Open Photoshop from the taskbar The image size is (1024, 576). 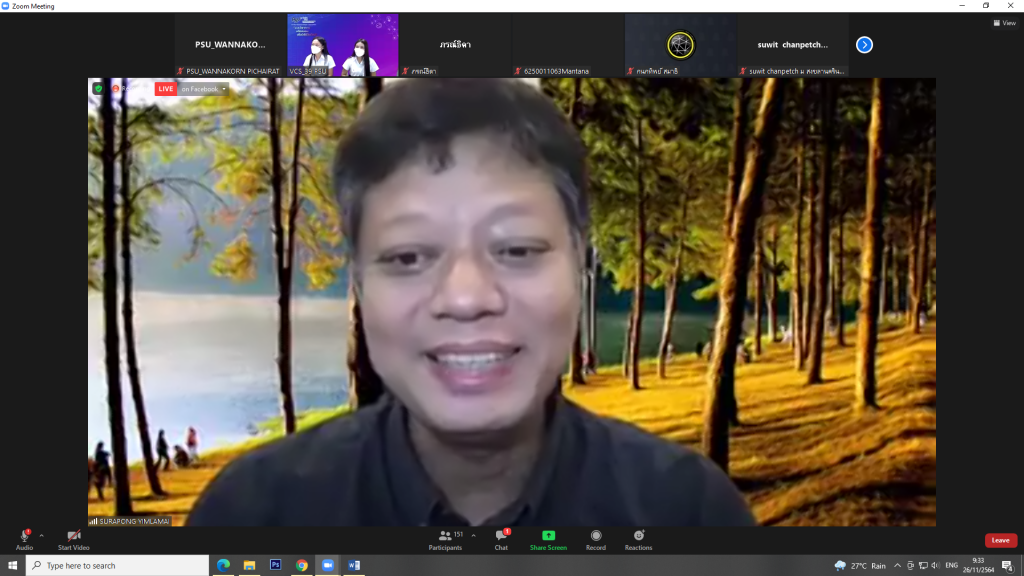pos(275,565)
